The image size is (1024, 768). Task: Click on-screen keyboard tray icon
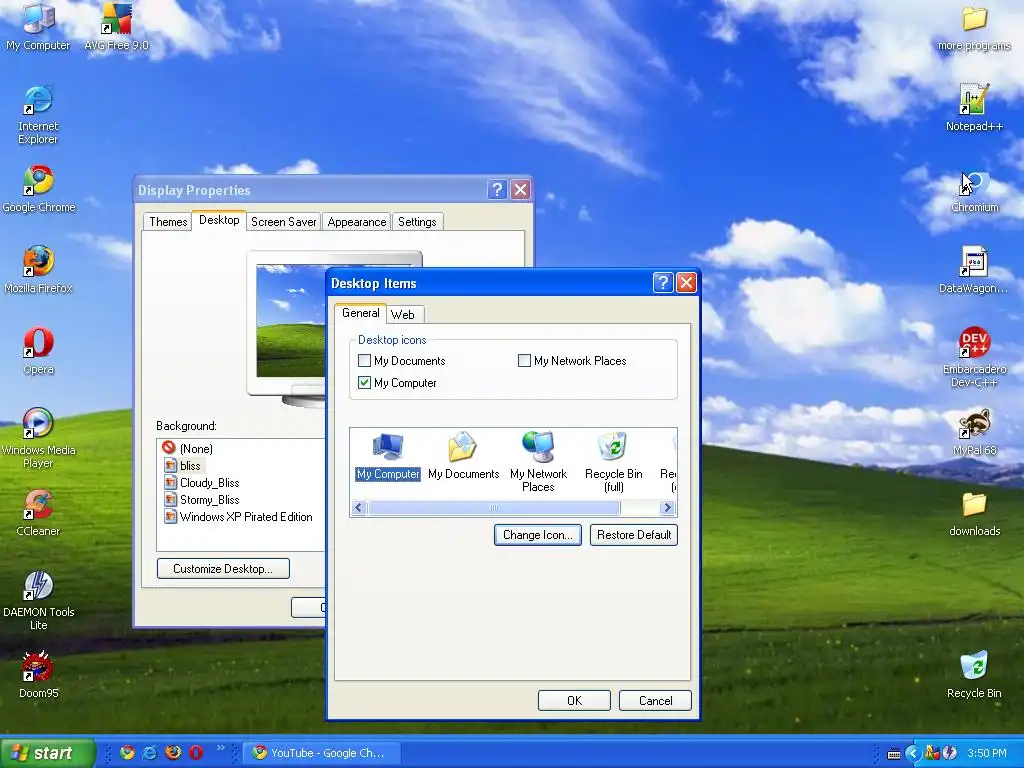893,754
